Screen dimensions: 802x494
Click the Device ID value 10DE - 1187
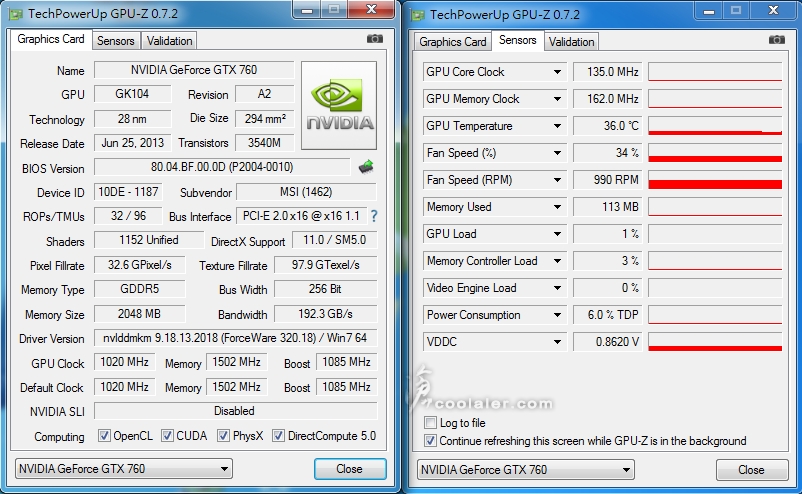[x=128, y=192]
